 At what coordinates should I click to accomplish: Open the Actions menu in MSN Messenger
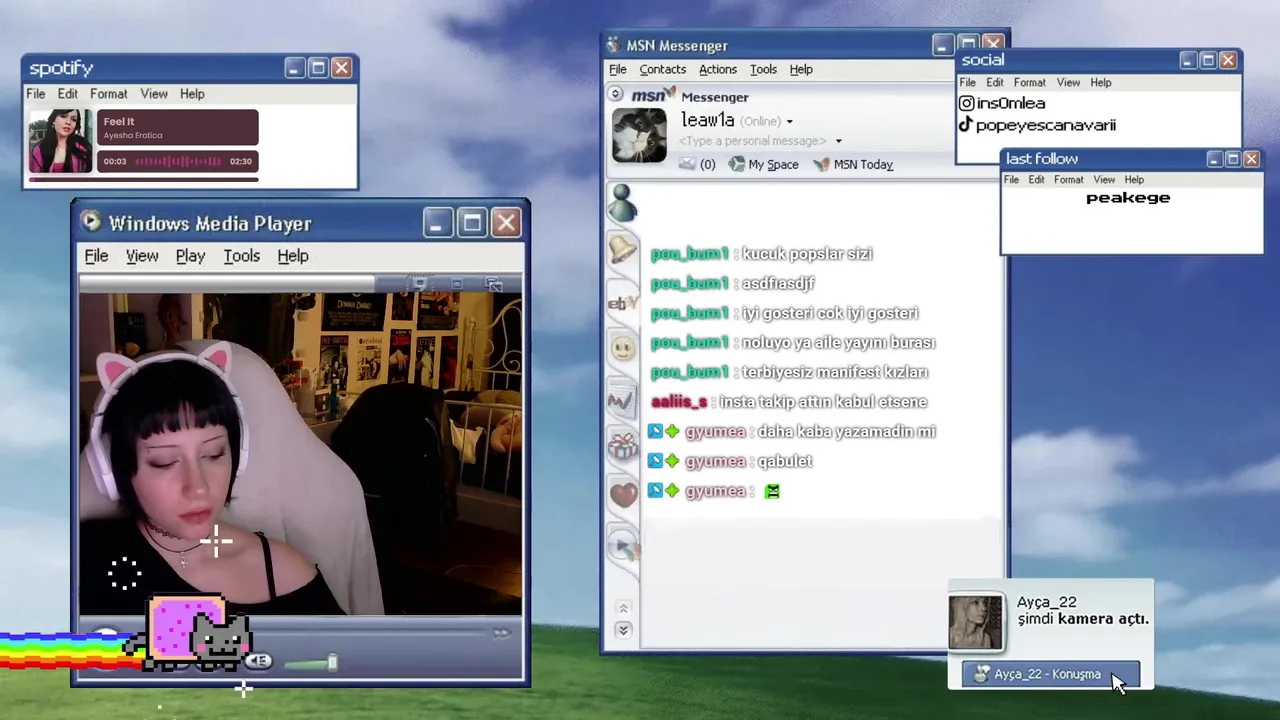pos(718,69)
